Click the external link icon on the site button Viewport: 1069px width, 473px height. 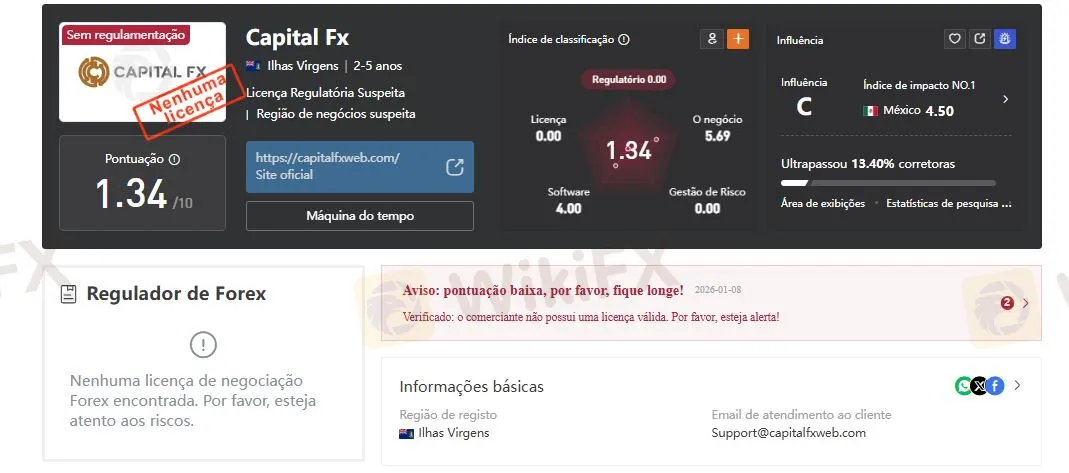[x=455, y=167]
